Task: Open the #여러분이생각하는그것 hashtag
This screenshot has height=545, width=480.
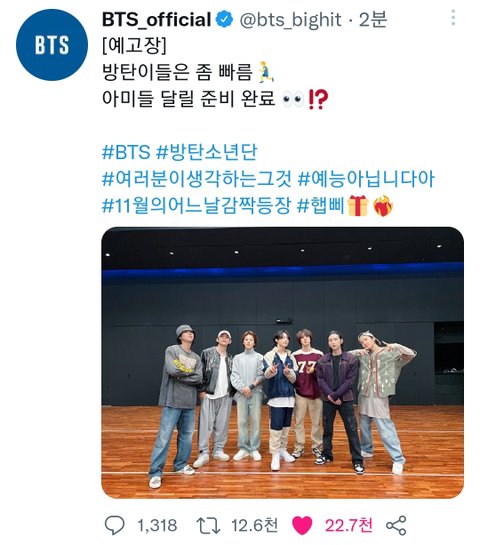Action: tap(197, 179)
